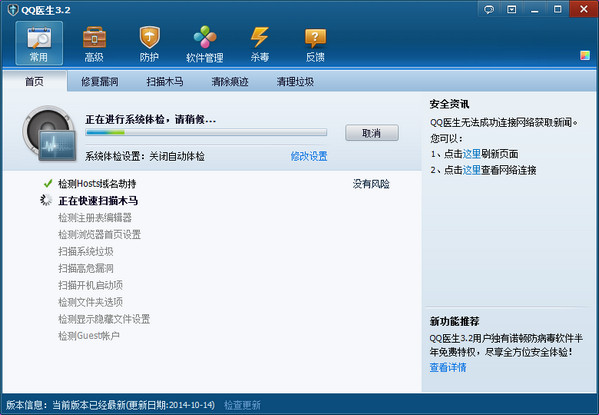Open the 常用 section icon
599x415 pixels.
[39, 43]
